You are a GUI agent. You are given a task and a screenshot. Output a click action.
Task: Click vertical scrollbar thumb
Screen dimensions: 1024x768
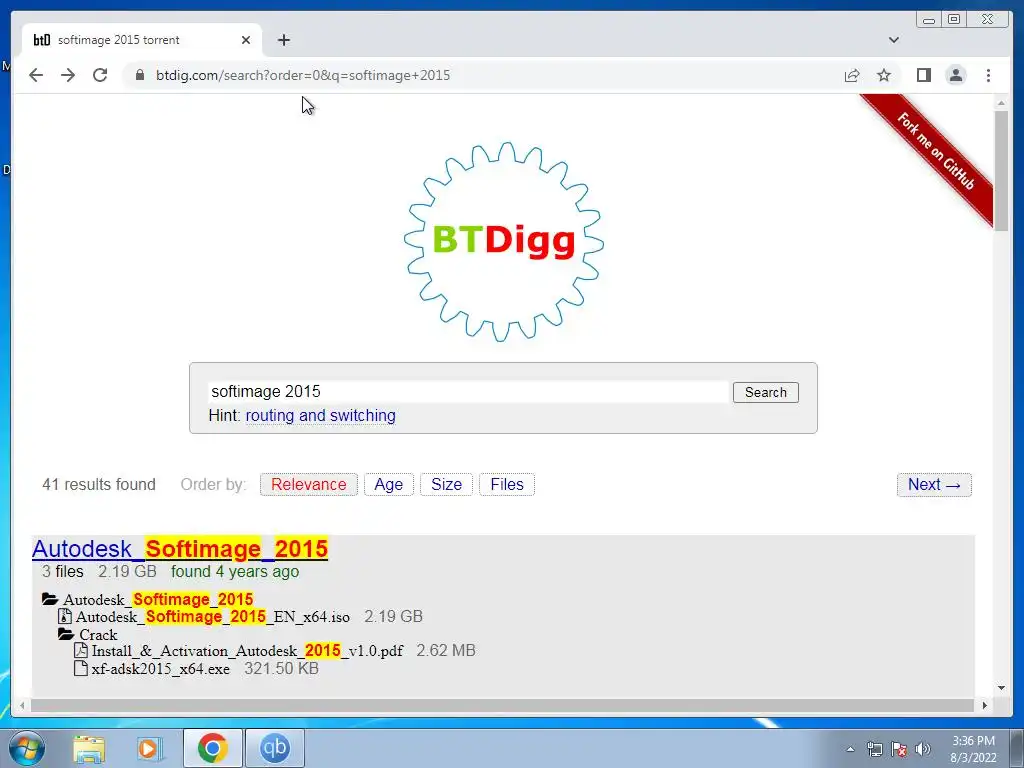(1001, 170)
